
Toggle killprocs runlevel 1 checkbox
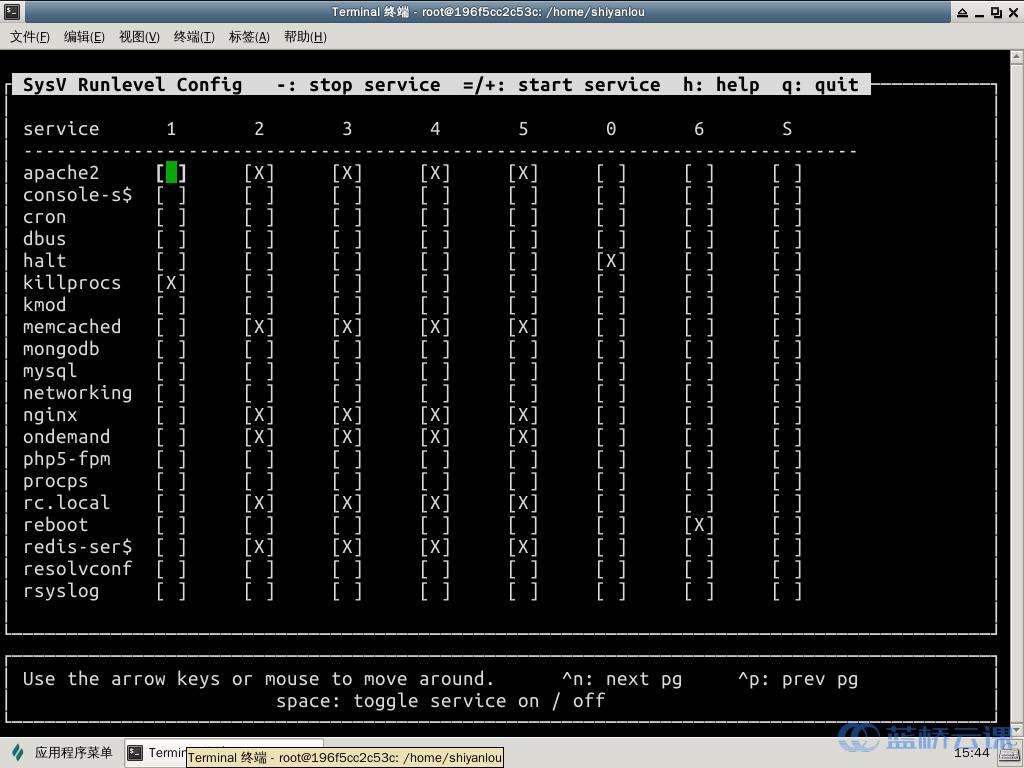[171, 283]
